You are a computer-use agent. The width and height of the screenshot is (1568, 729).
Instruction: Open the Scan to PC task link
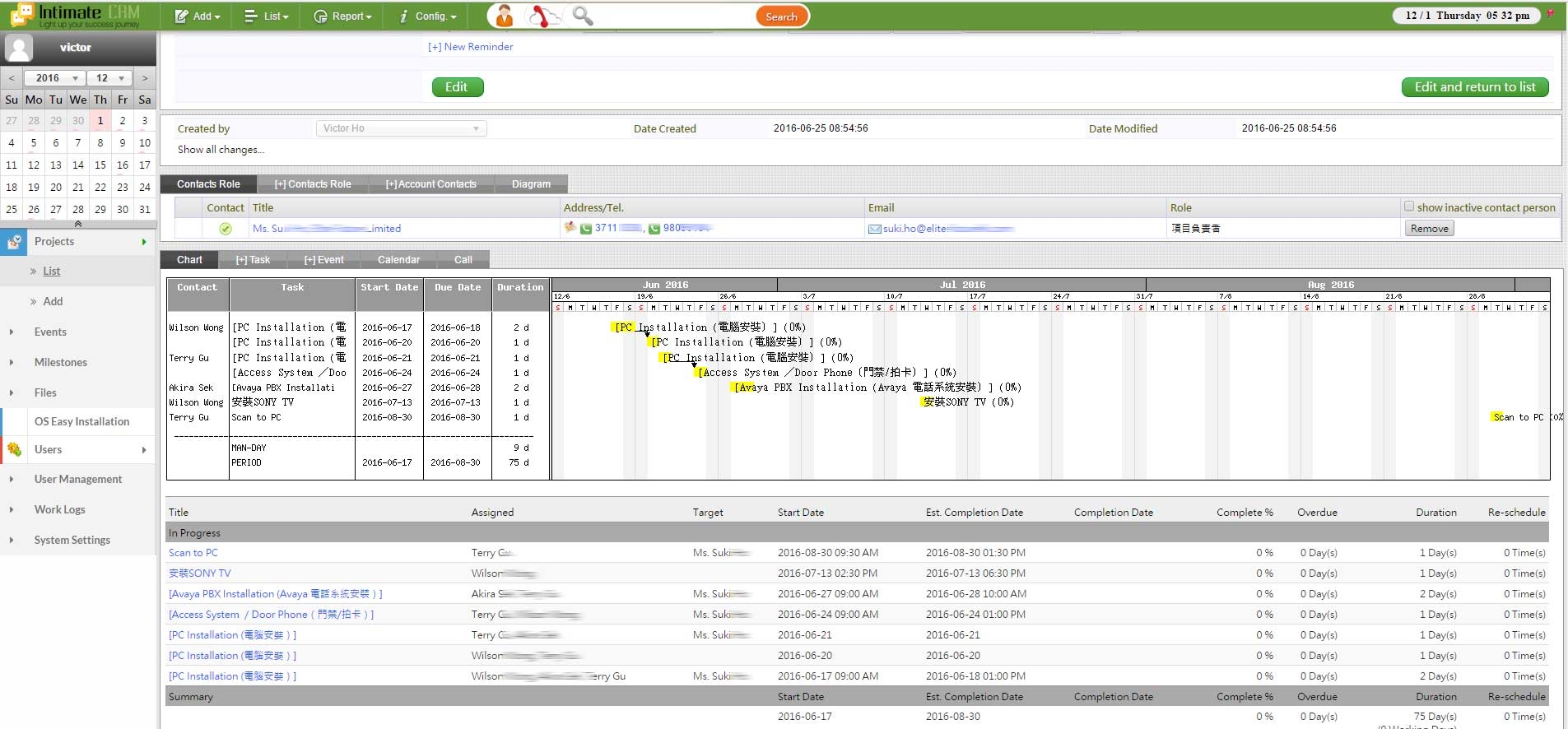[x=193, y=553]
